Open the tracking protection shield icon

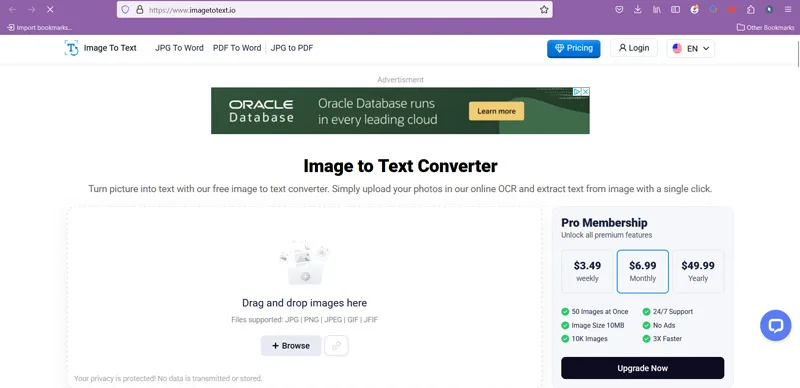[x=126, y=10]
